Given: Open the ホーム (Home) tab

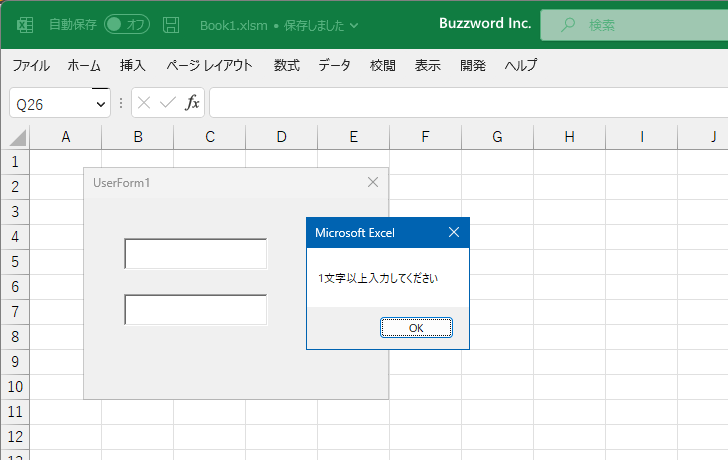Looking at the screenshot, I should click(x=84, y=65).
